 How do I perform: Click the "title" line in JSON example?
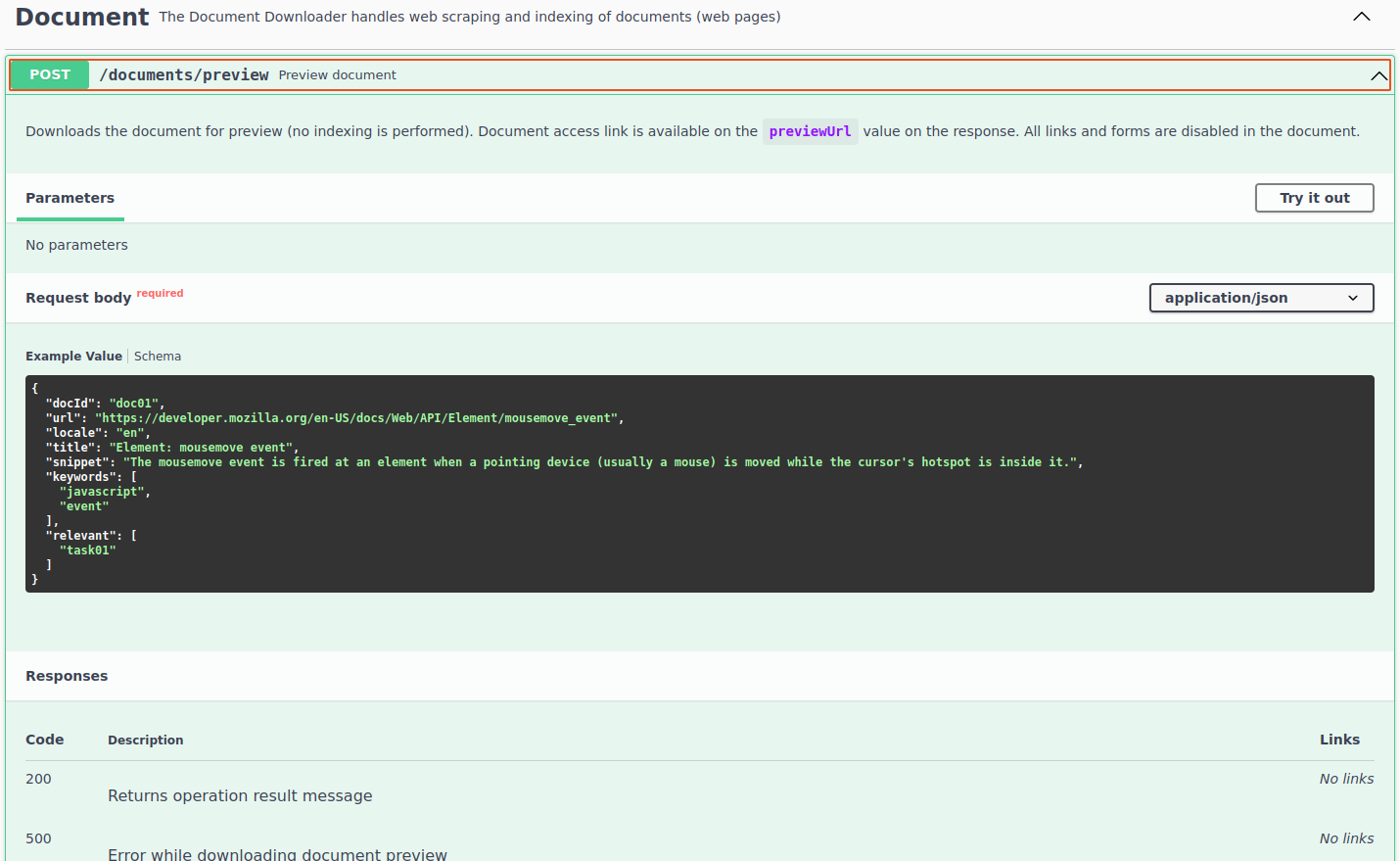pyautogui.click(x=172, y=448)
